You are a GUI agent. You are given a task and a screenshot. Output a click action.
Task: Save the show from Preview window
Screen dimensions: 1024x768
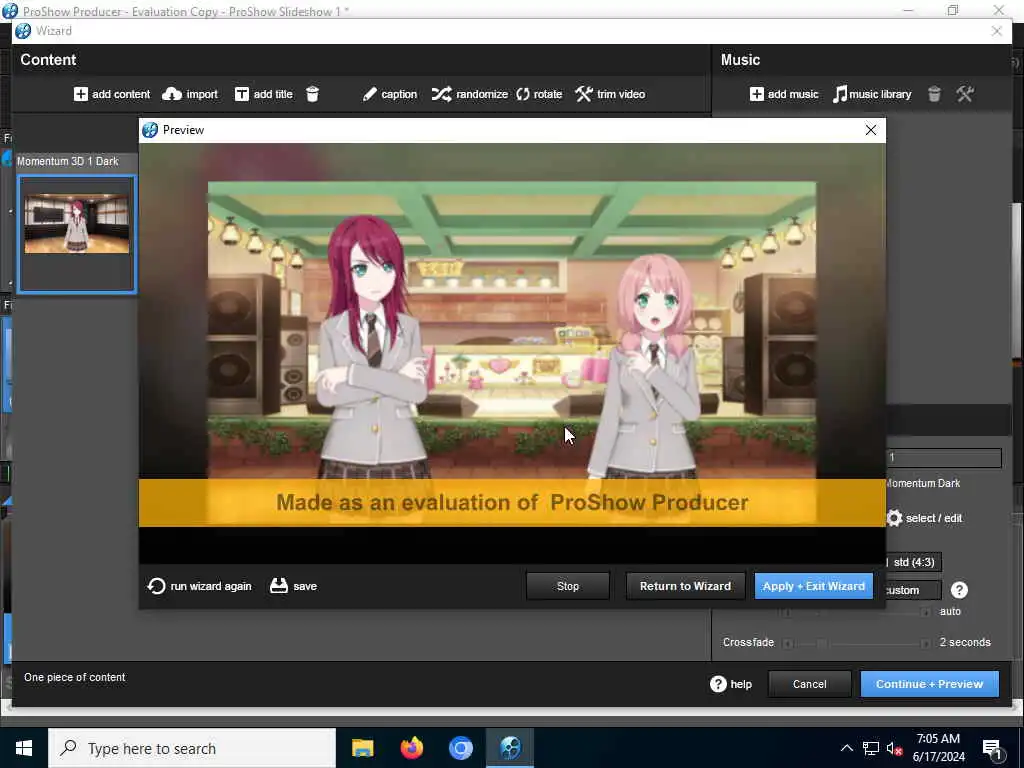293,586
